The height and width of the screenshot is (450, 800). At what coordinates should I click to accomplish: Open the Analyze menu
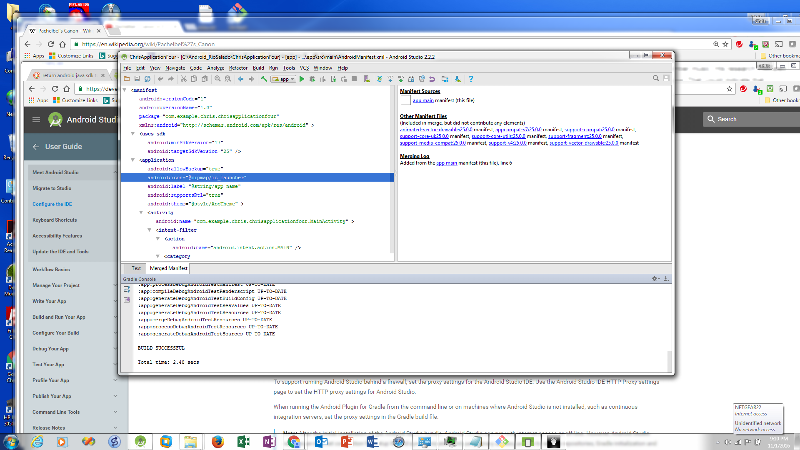click(215, 68)
